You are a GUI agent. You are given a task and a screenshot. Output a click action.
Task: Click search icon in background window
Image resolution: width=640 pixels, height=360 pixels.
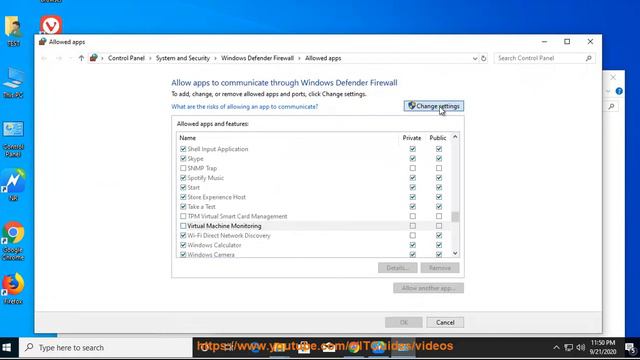611,107
